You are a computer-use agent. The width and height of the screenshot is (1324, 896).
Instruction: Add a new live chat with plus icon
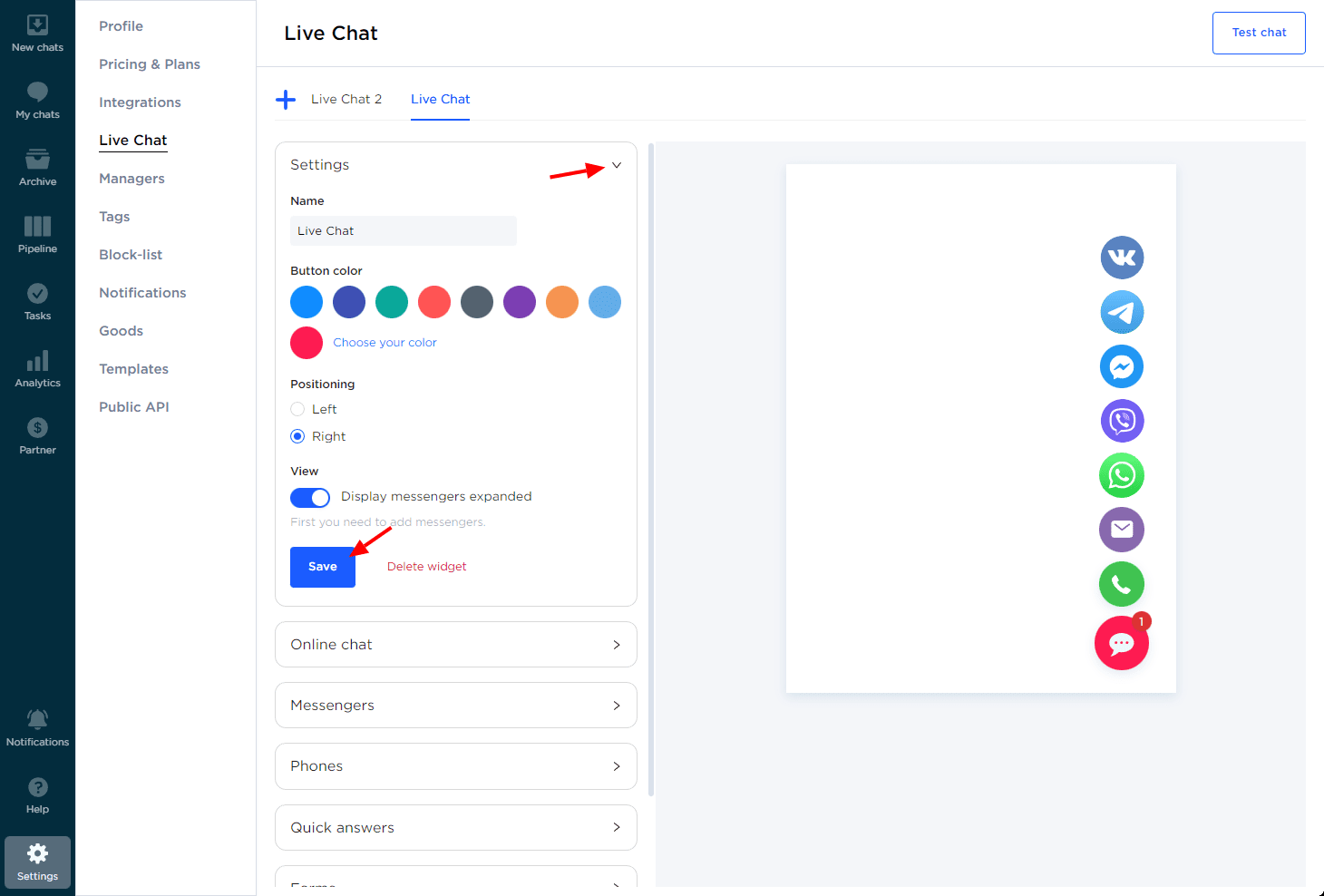pos(286,100)
